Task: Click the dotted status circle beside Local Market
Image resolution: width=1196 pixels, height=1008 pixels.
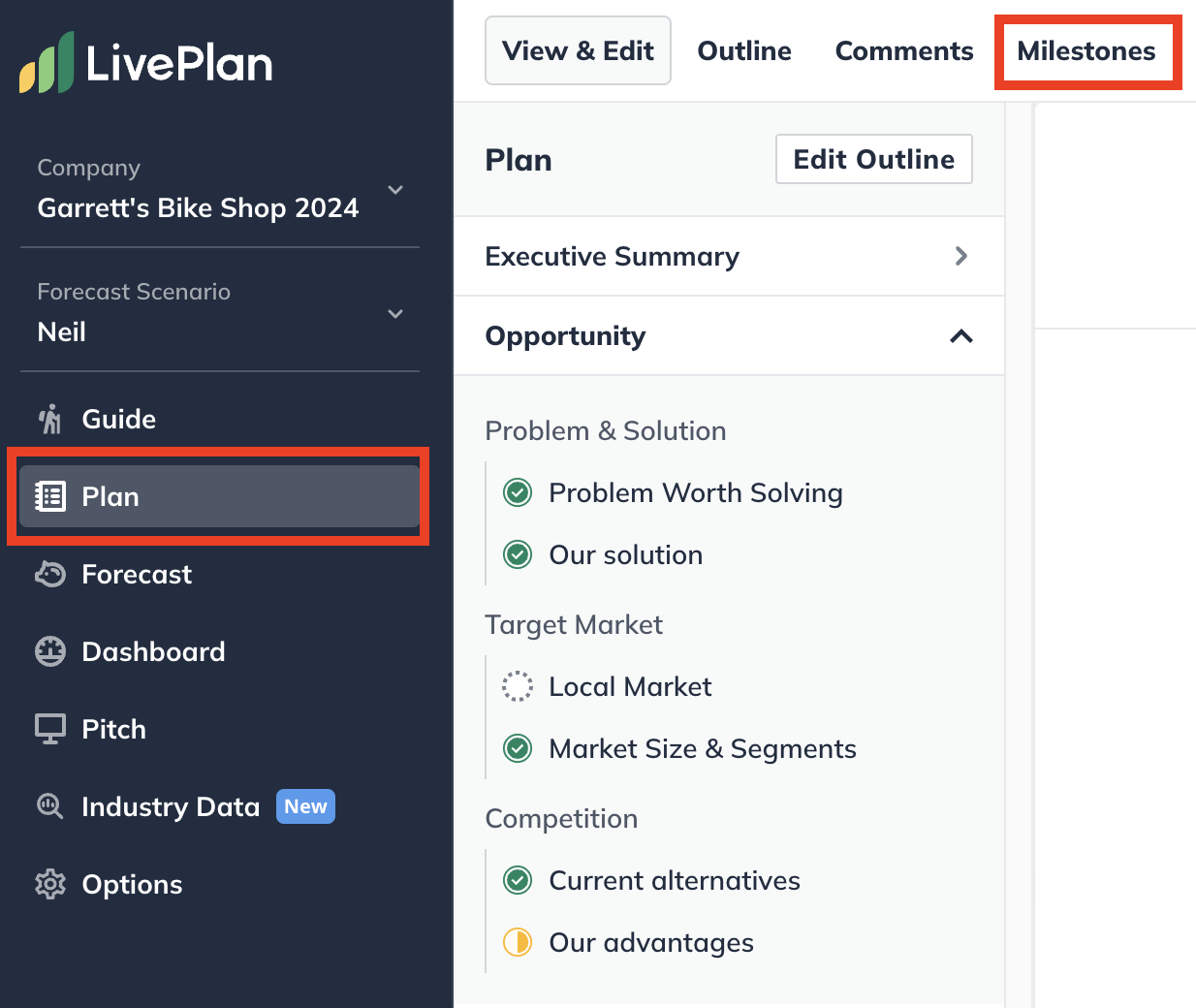Action: tap(518, 686)
